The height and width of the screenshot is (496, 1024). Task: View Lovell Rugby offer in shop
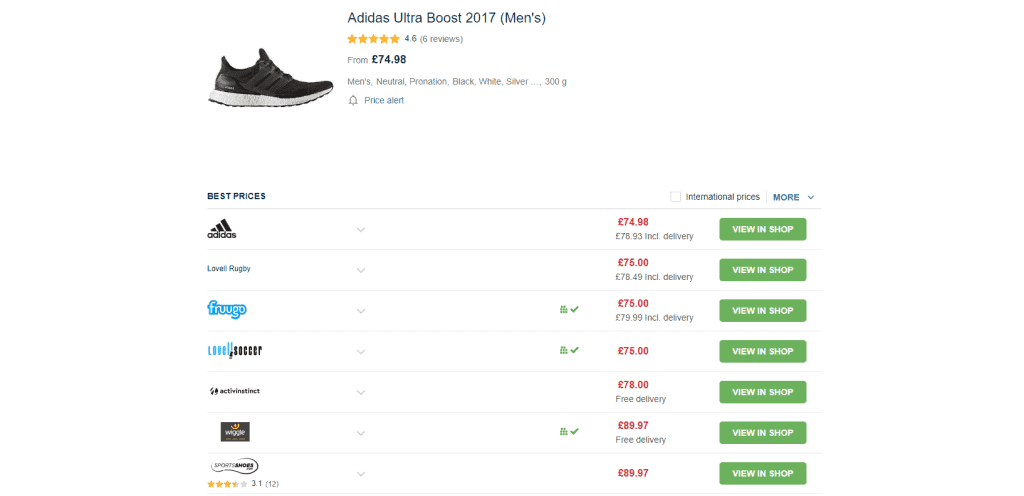pyautogui.click(x=763, y=270)
